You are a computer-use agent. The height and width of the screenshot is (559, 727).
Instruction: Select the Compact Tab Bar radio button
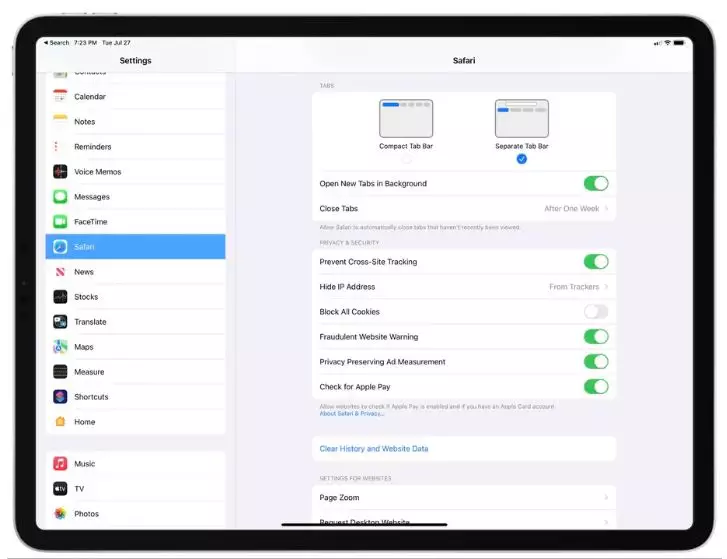point(406,159)
